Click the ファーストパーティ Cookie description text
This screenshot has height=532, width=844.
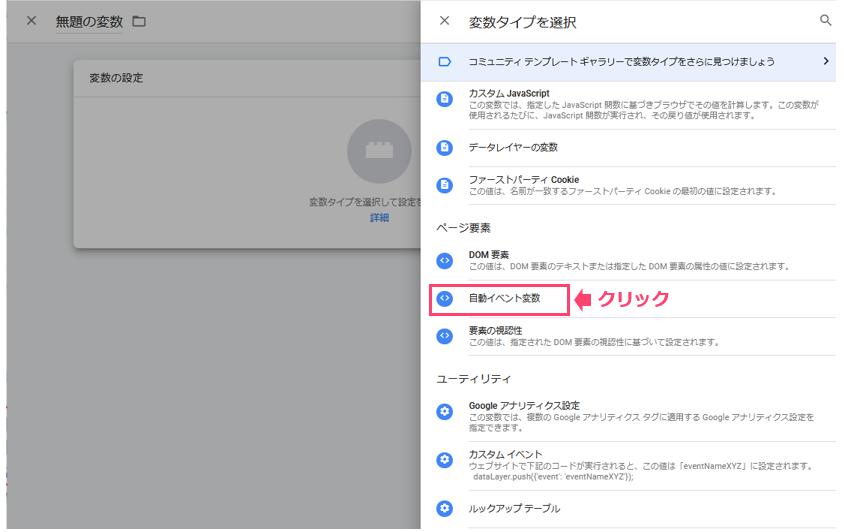point(622,191)
